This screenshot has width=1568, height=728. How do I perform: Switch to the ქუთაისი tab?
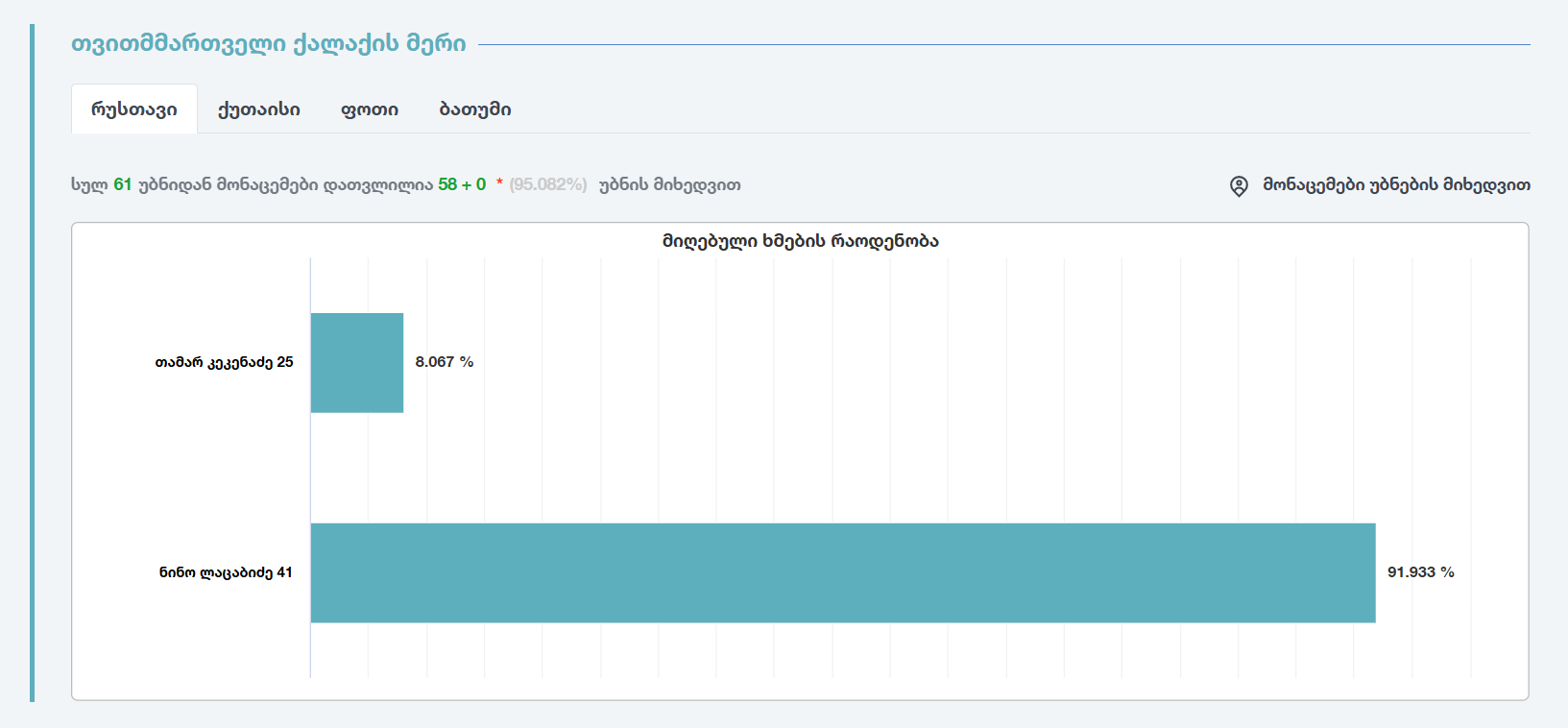[259, 109]
